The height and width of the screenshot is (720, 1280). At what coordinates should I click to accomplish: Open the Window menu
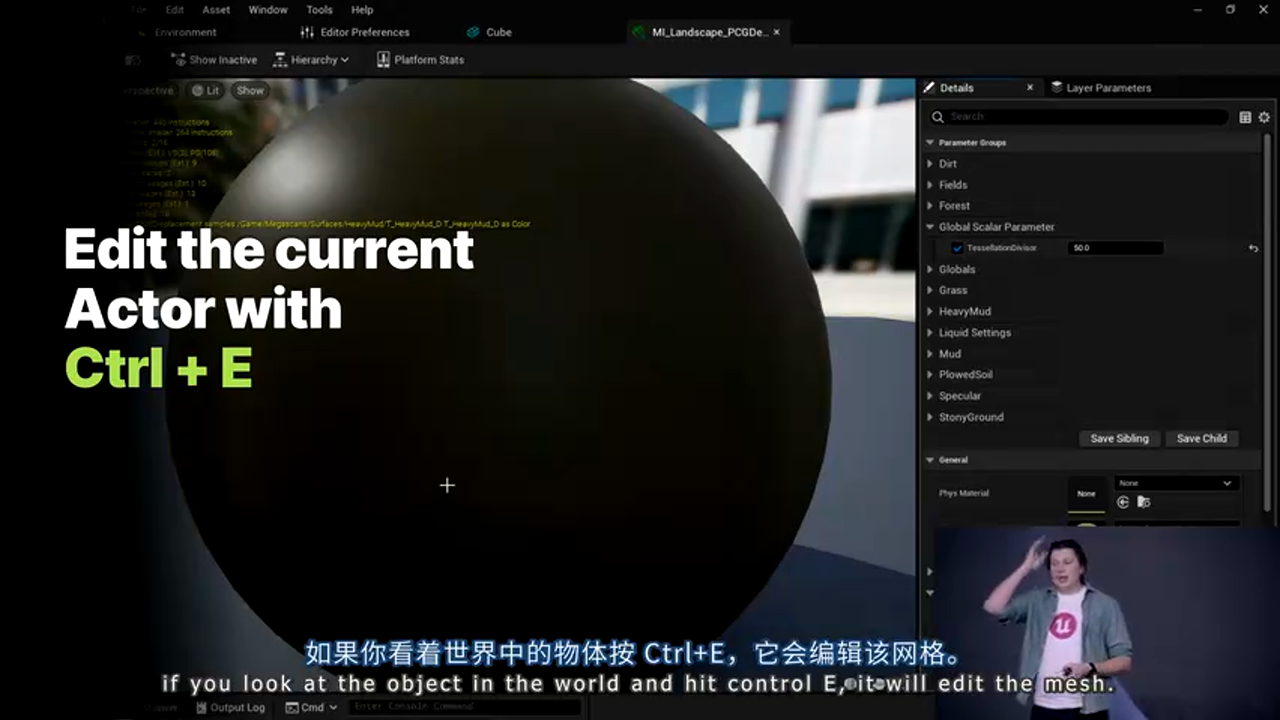tap(268, 9)
